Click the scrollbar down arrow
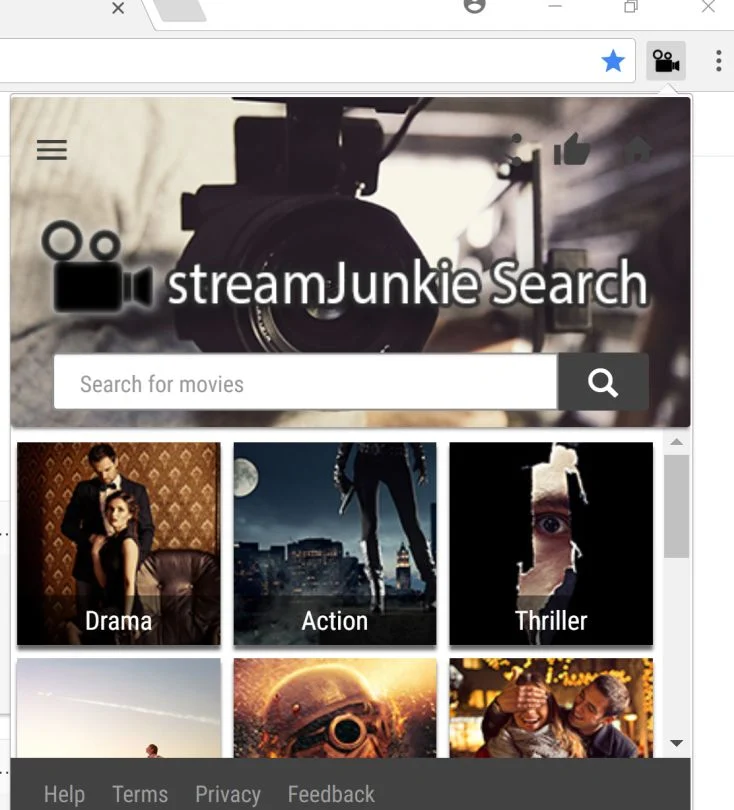 (x=677, y=743)
